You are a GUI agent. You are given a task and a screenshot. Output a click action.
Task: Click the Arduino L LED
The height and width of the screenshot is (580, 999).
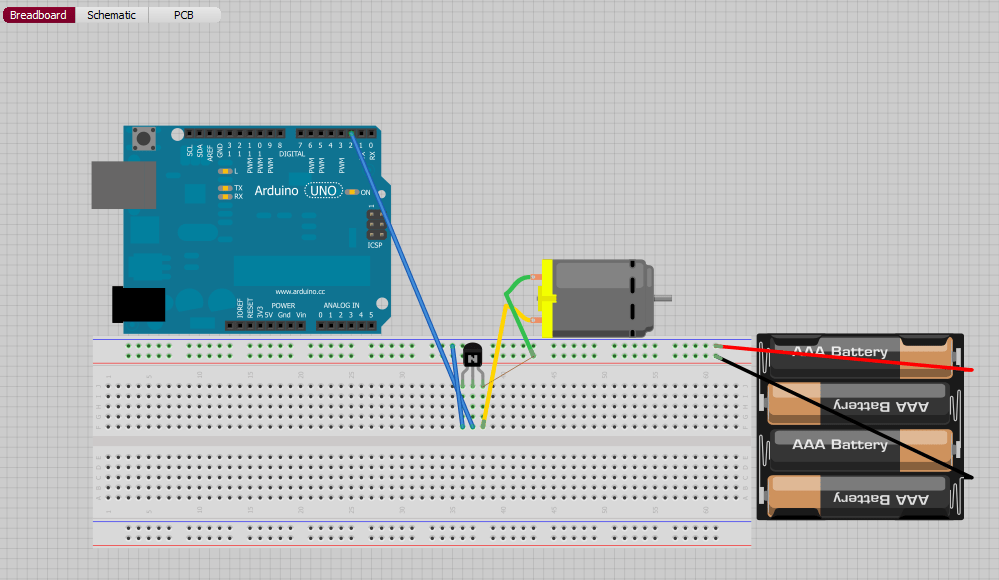[x=224, y=171]
